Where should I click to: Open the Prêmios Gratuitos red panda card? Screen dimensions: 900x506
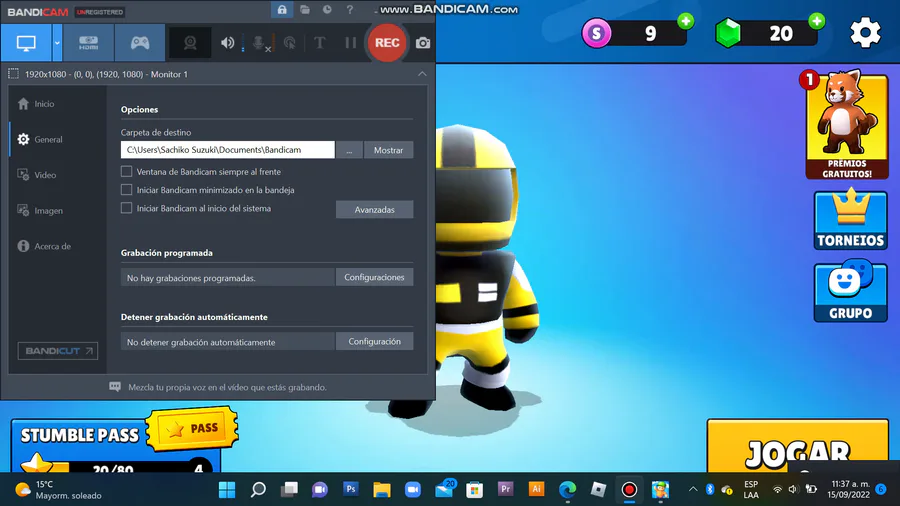pyautogui.click(x=847, y=125)
